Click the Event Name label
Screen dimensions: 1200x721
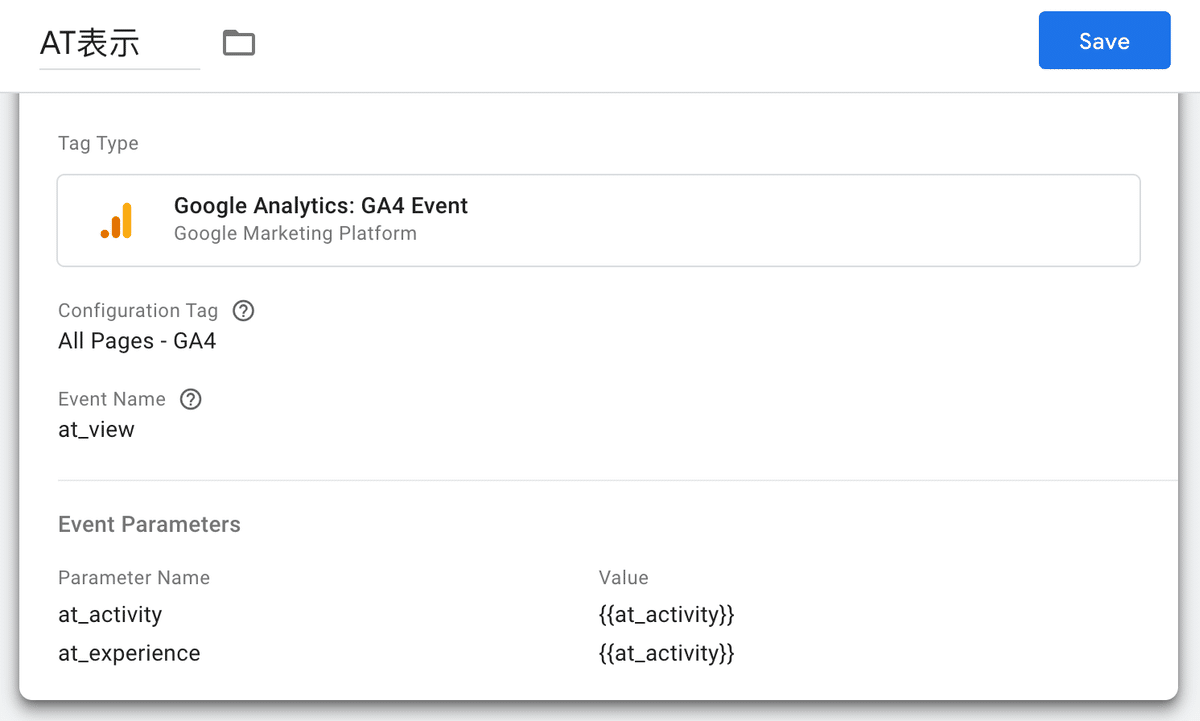pos(112,399)
